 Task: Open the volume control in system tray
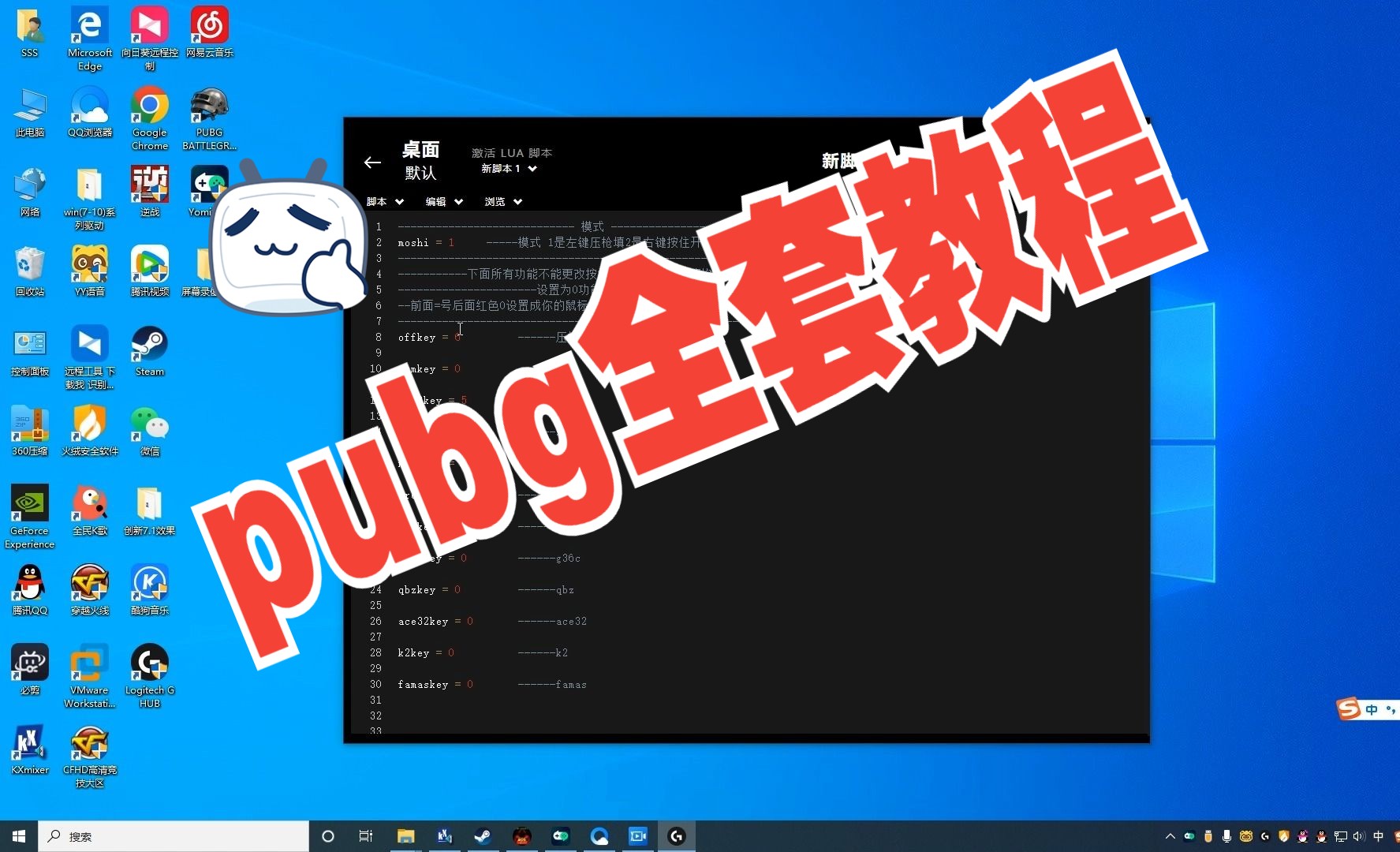(x=1358, y=836)
